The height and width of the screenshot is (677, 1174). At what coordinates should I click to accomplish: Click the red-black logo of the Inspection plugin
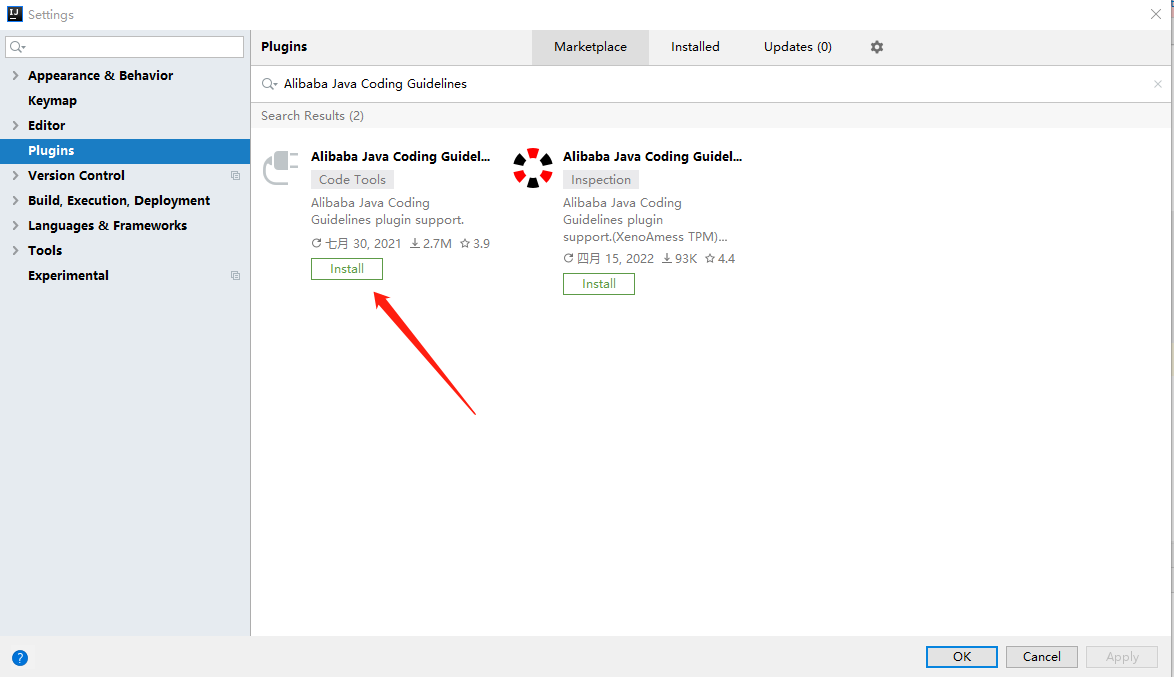pyautogui.click(x=533, y=168)
